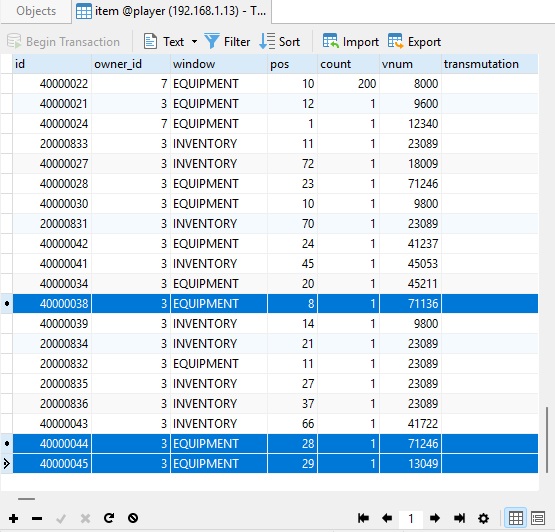Click the vertical scrollbar thumb

click(x=547, y=440)
